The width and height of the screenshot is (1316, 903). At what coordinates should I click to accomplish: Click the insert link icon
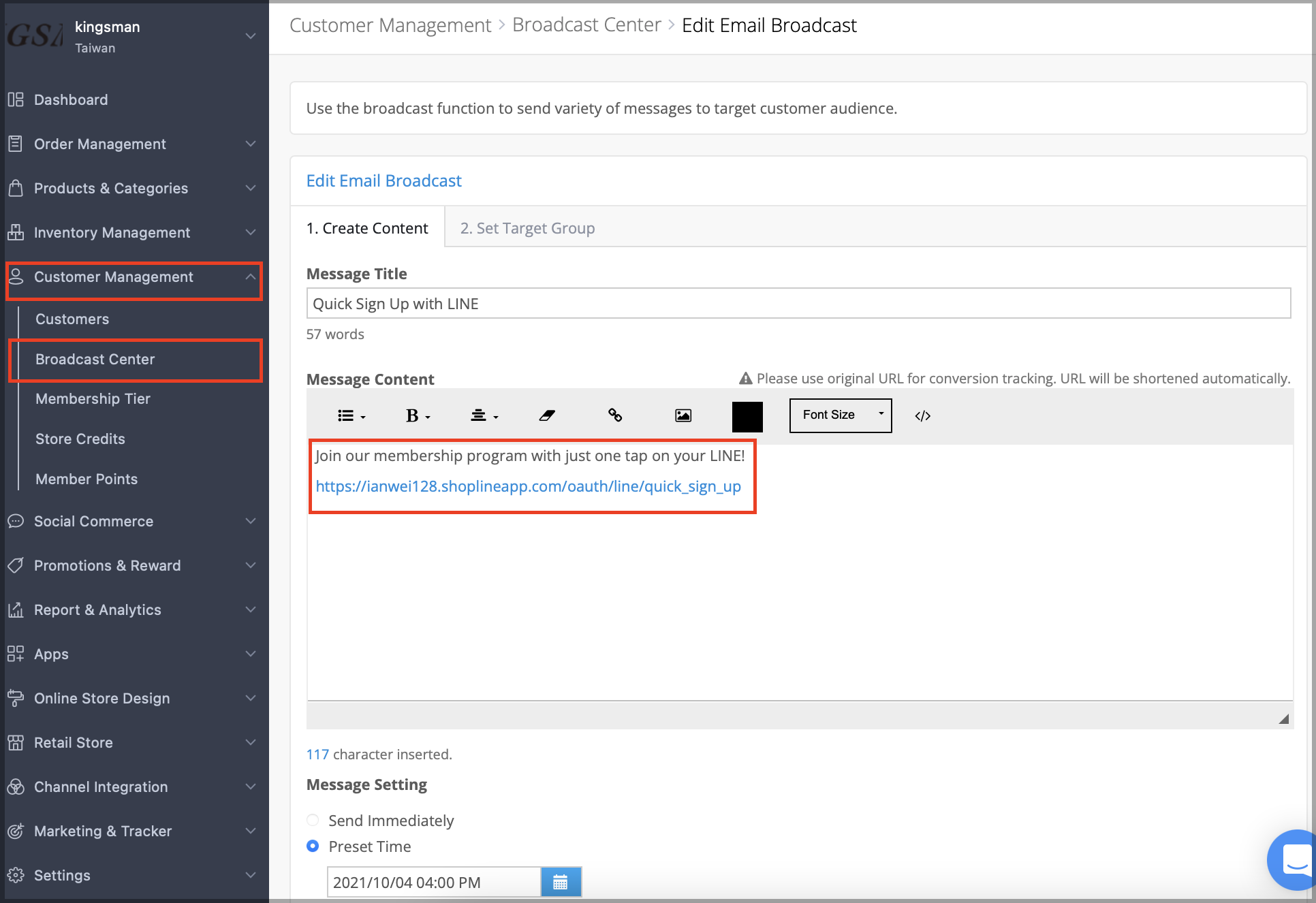tap(615, 415)
